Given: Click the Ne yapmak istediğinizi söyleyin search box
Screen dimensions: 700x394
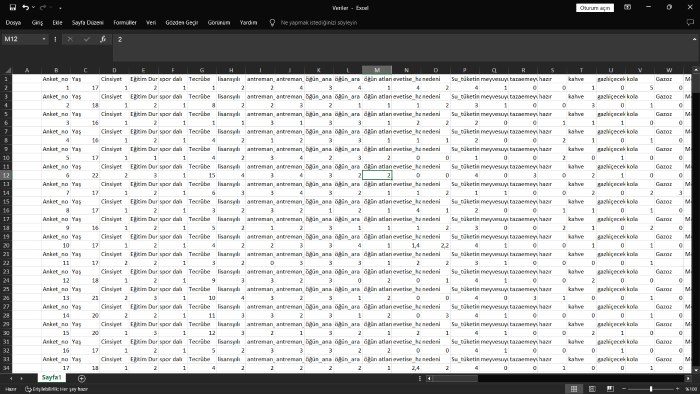Looking at the screenshot, I should point(319,22).
